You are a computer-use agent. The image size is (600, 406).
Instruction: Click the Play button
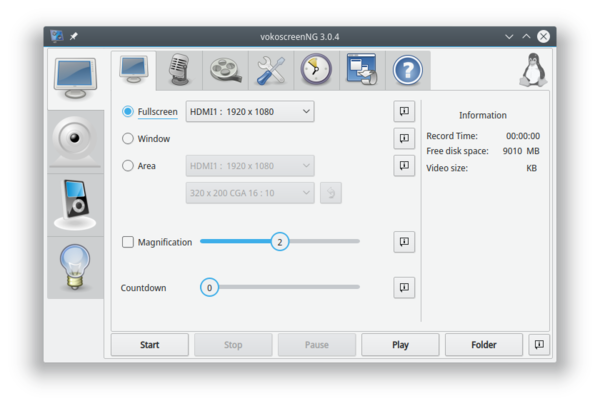coord(400,345)
